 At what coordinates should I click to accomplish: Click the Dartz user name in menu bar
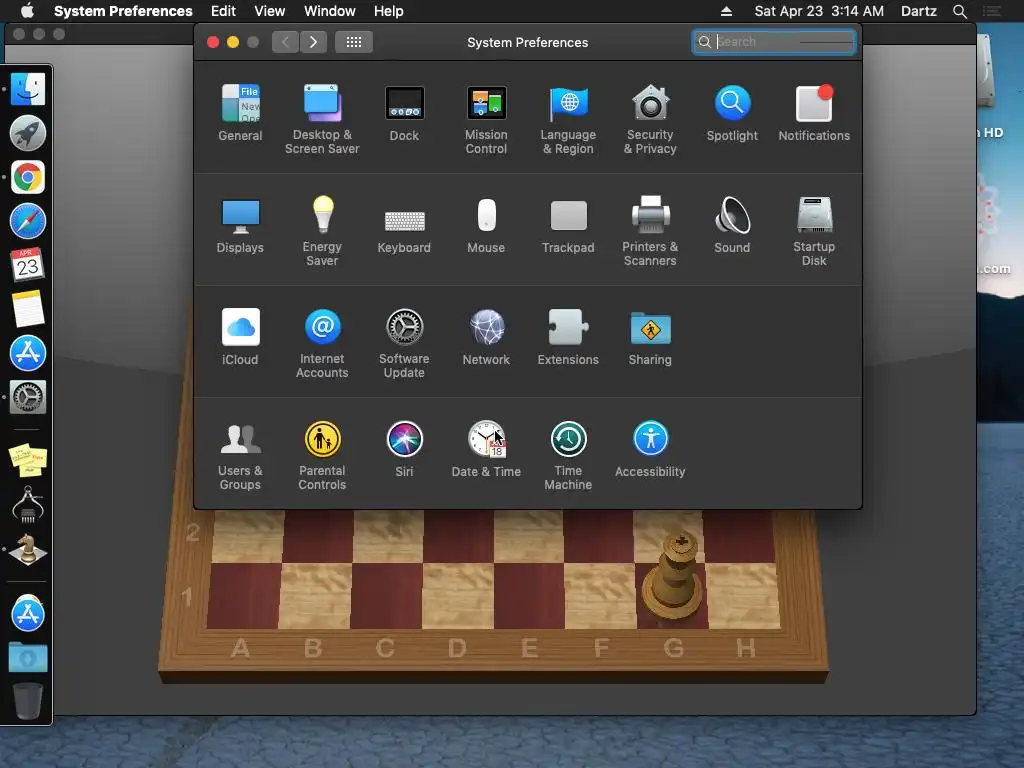point(918,11)
